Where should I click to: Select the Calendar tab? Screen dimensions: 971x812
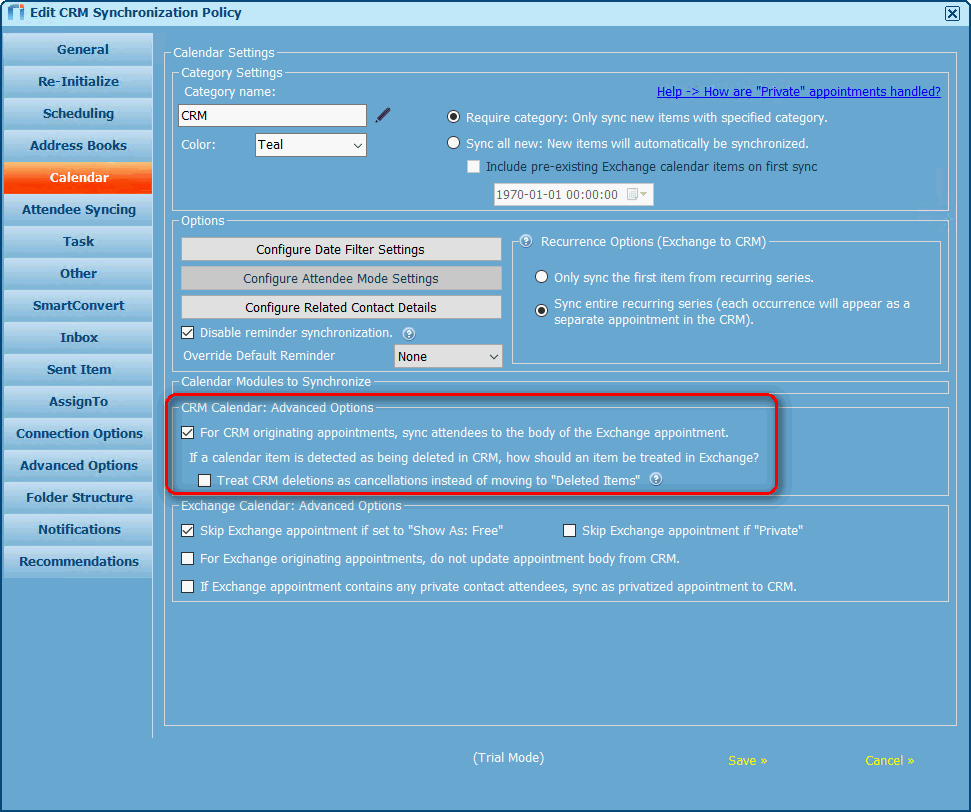pyautogui.click(x=78, y=178)
